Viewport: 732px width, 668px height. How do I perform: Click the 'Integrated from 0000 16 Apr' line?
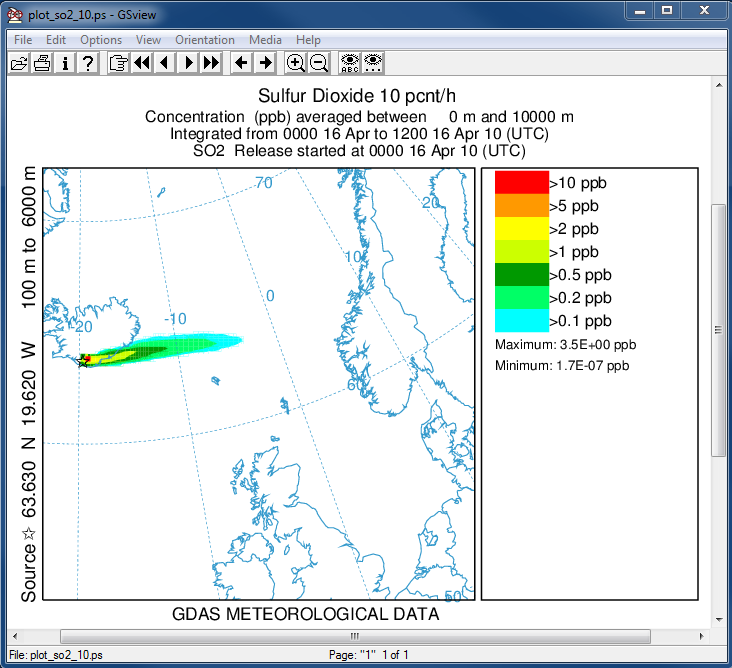[x=359, y=134]
